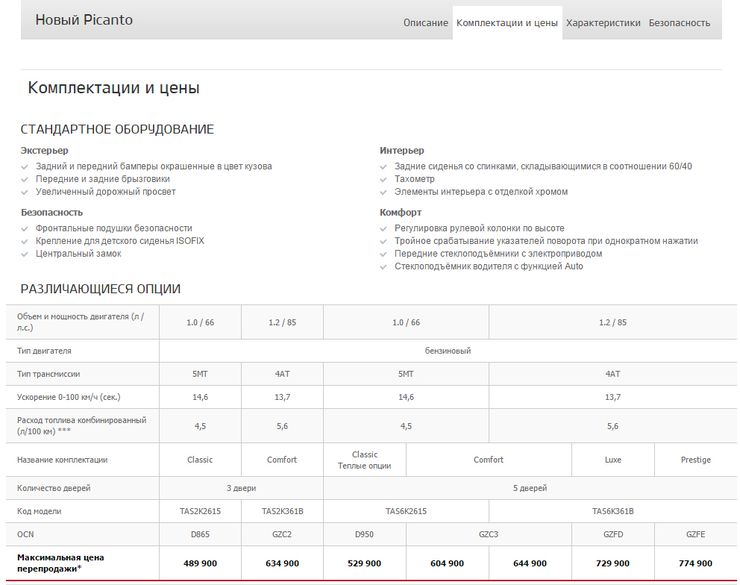Click the OCN row label

(x=25, y=535)
